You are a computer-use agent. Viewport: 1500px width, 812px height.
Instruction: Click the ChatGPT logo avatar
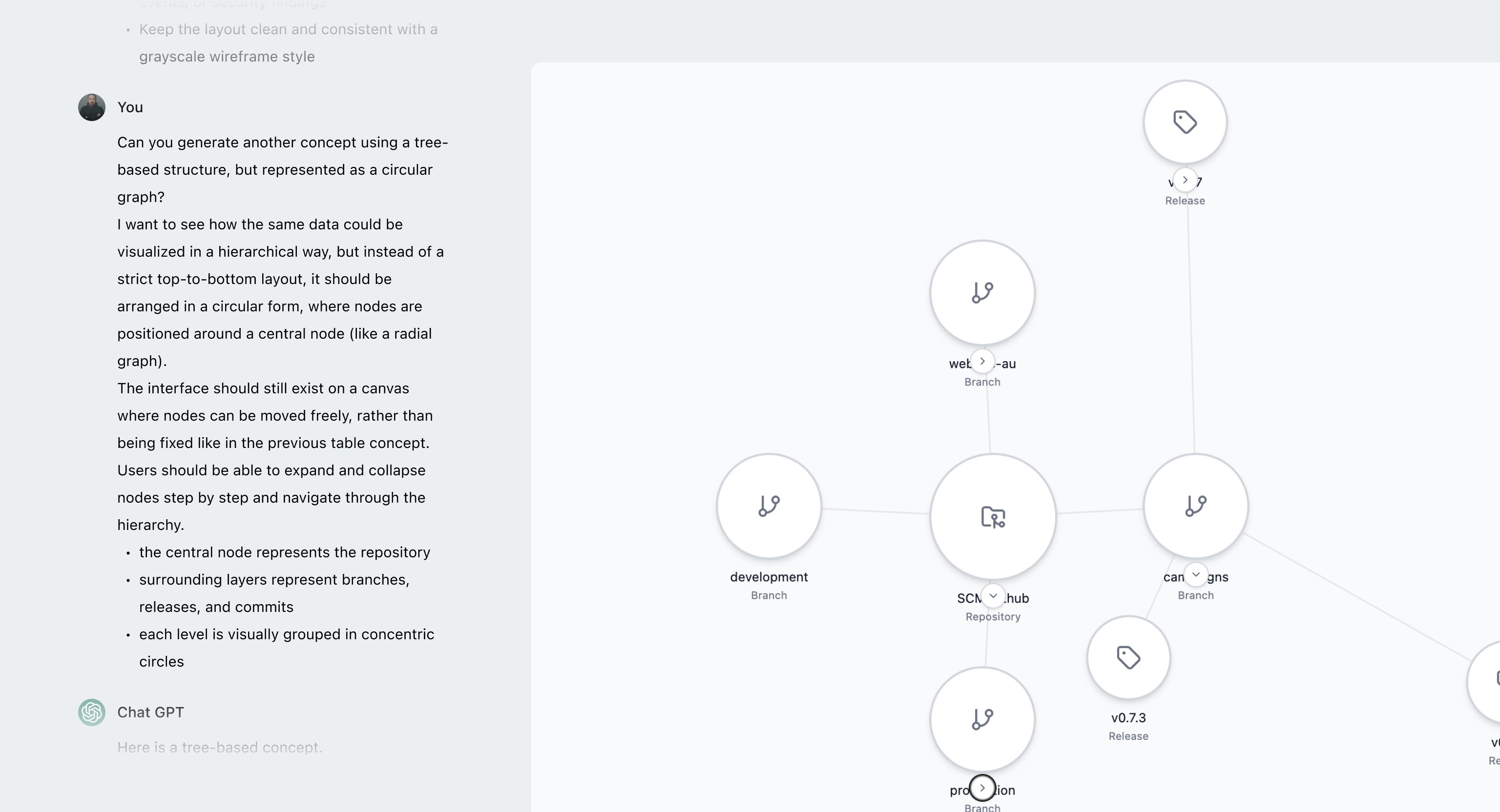click(92, 712)
